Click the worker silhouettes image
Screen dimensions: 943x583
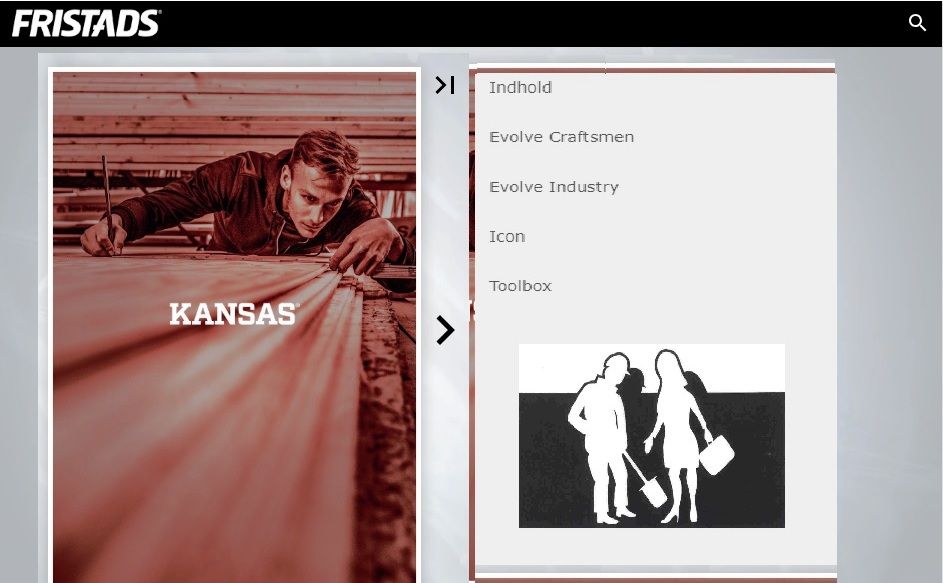coord(651,436)
